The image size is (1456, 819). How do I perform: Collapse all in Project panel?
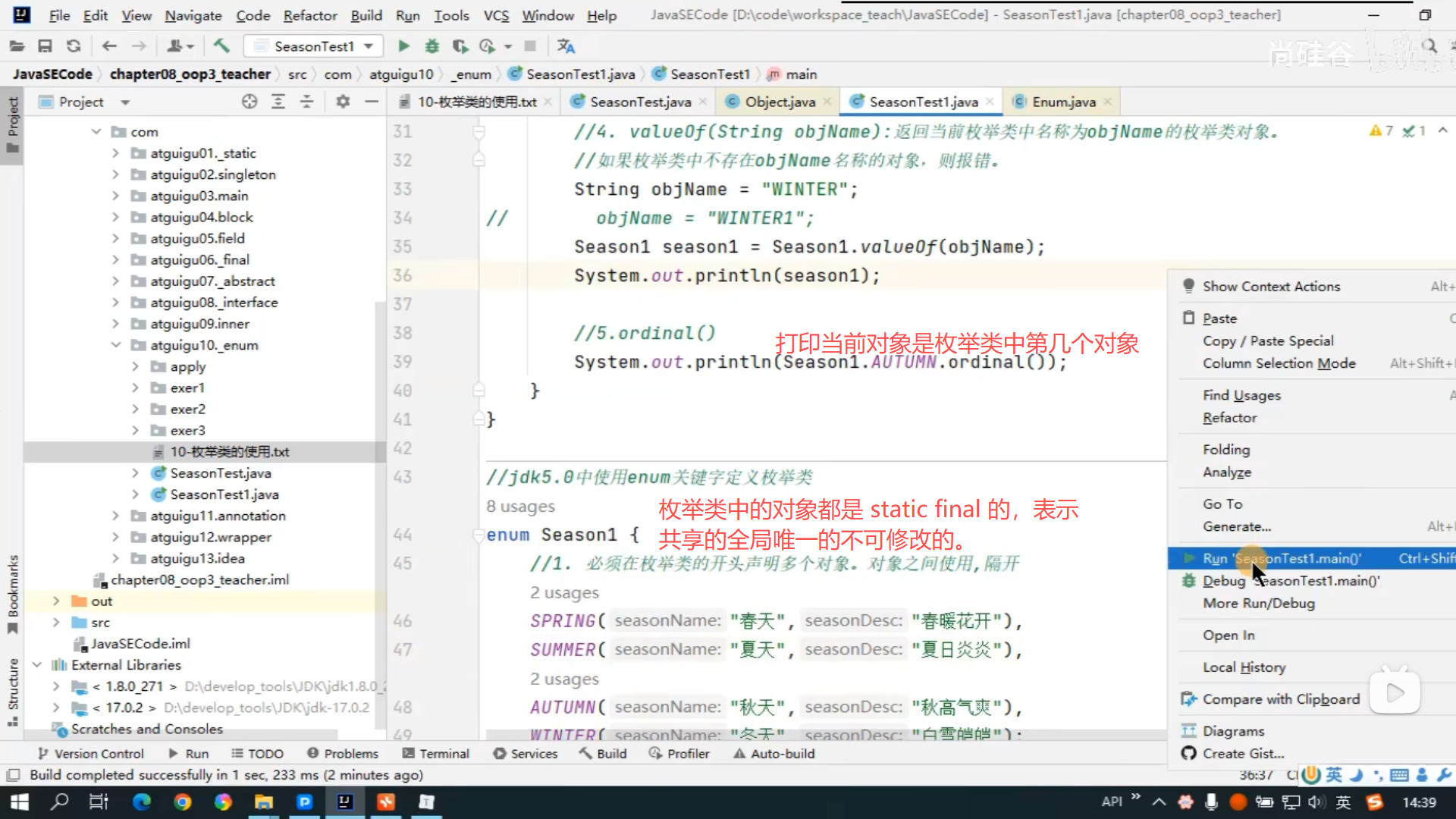[306, 102]
